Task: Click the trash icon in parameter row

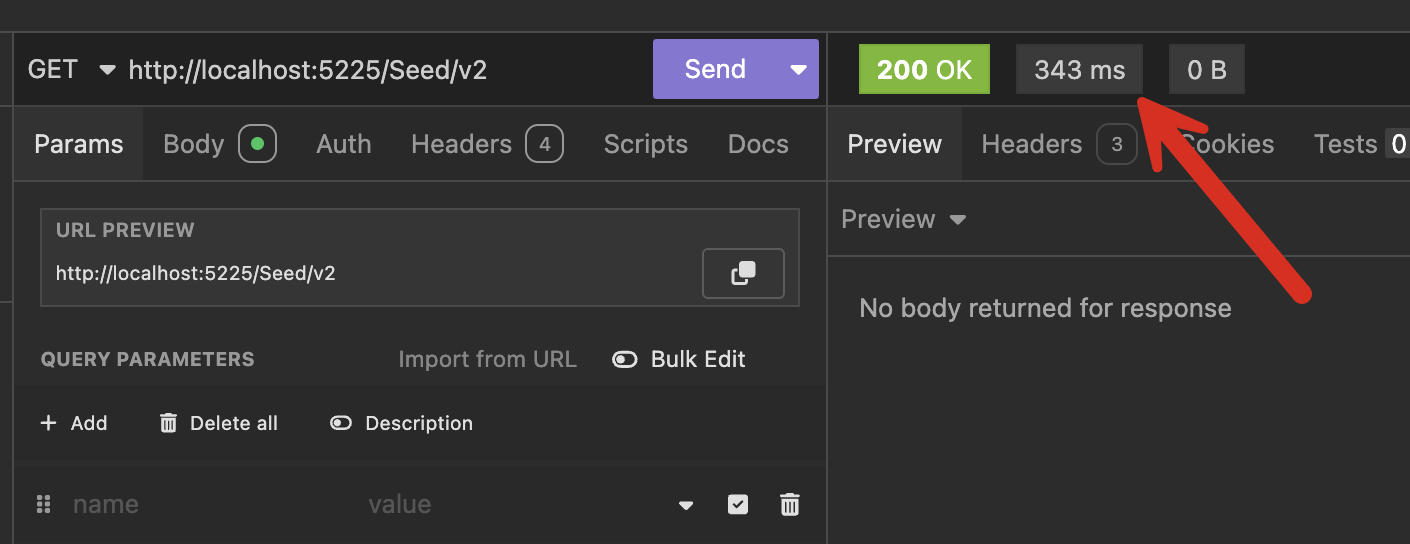Action: [789, 505]
